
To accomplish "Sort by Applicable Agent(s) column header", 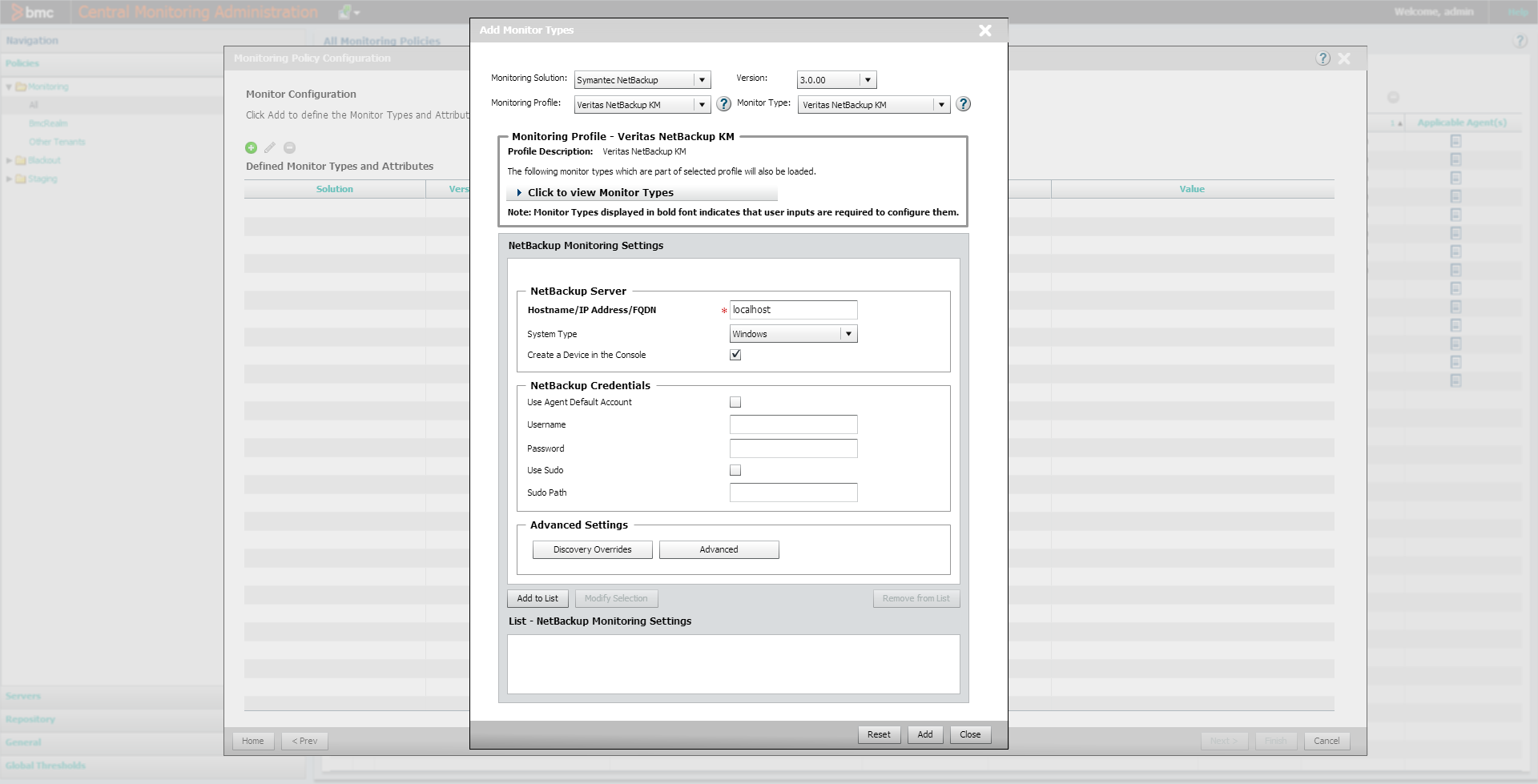I will (x=1462, y=123).
